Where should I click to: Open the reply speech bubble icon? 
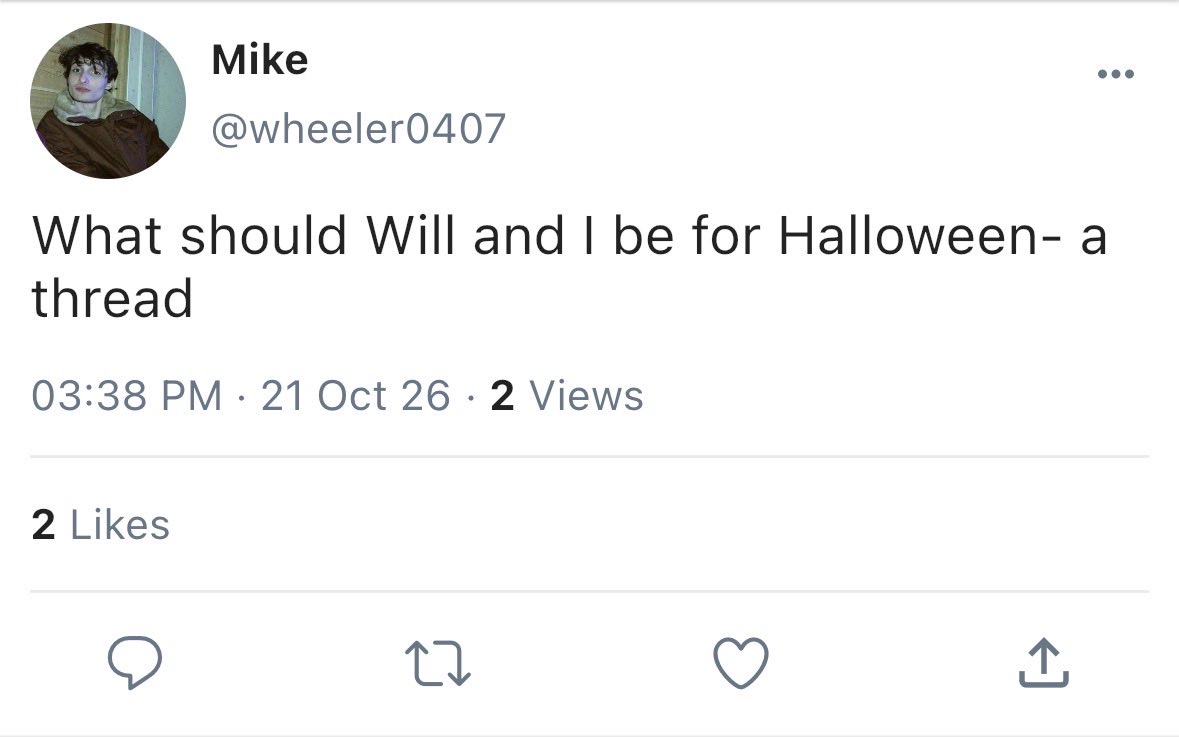pyautogui.click(x=135, y=663)
